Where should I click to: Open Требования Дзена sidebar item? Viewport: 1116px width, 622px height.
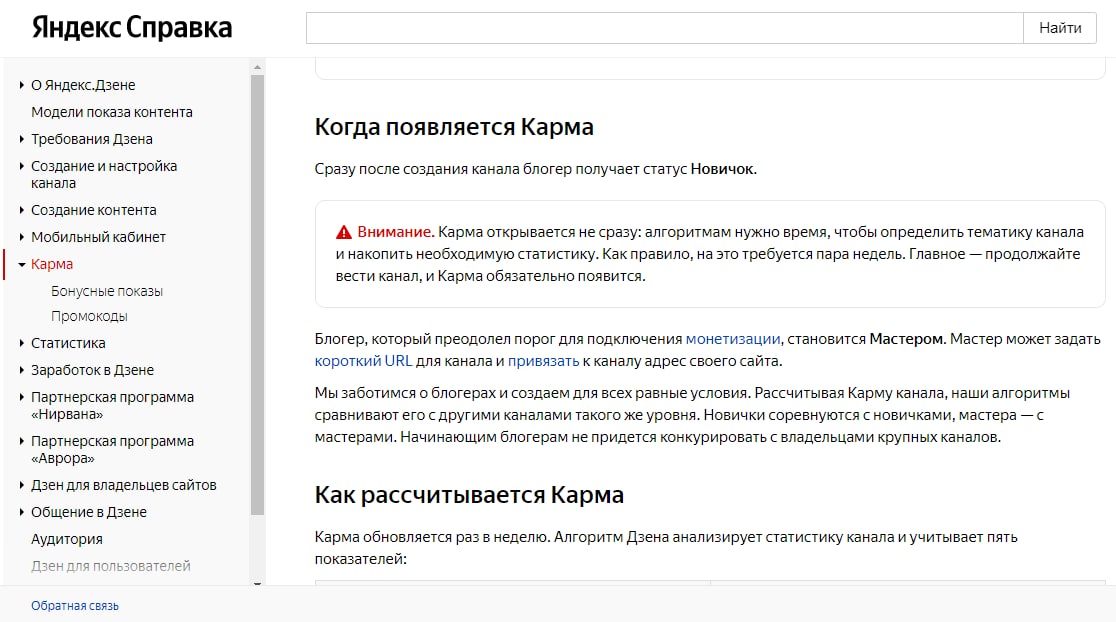pyautogui.click(x=92, y=139)
